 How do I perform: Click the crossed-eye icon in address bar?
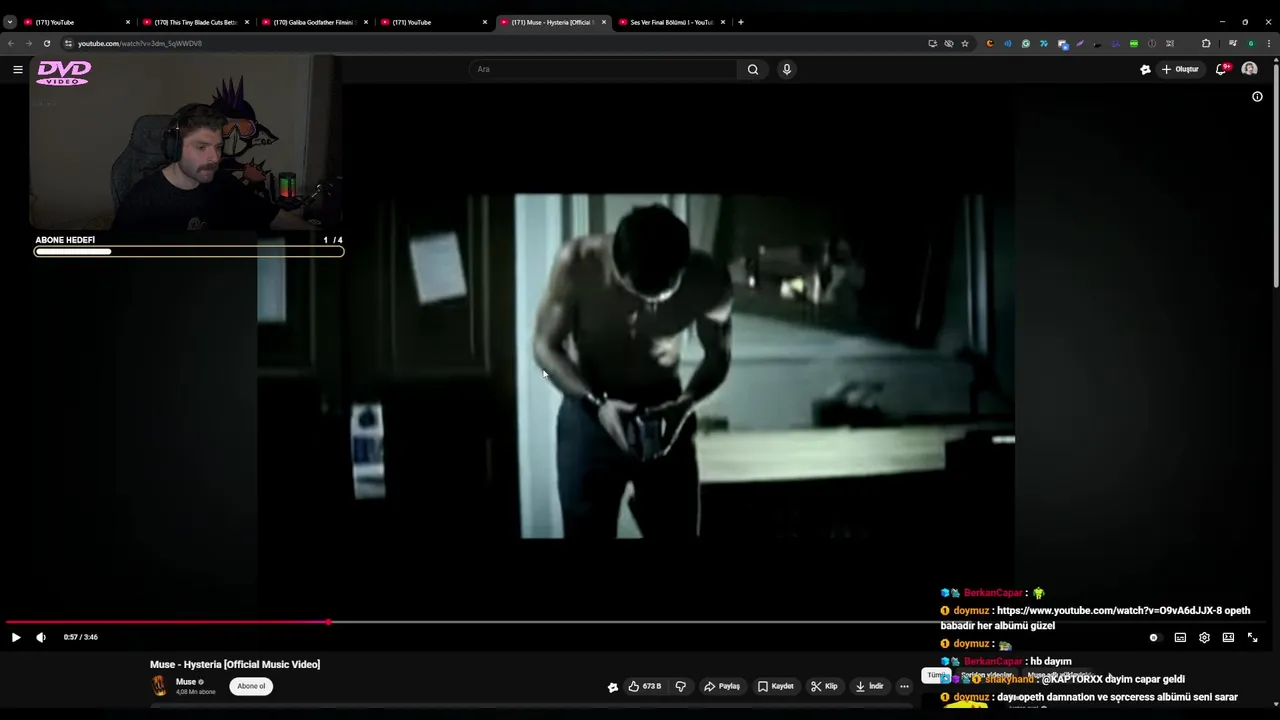click(949, 43)
